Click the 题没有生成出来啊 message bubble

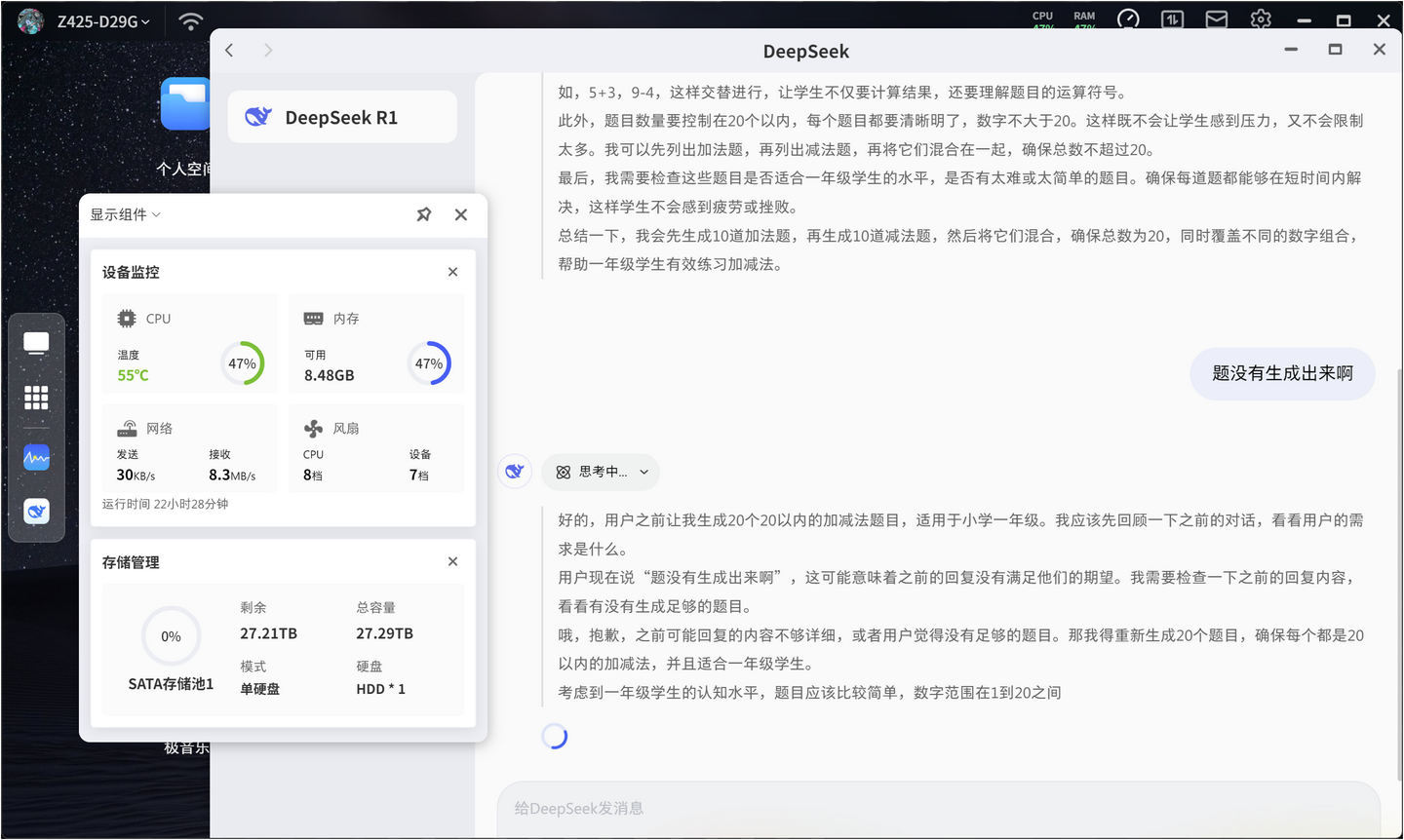point(1282,373)
